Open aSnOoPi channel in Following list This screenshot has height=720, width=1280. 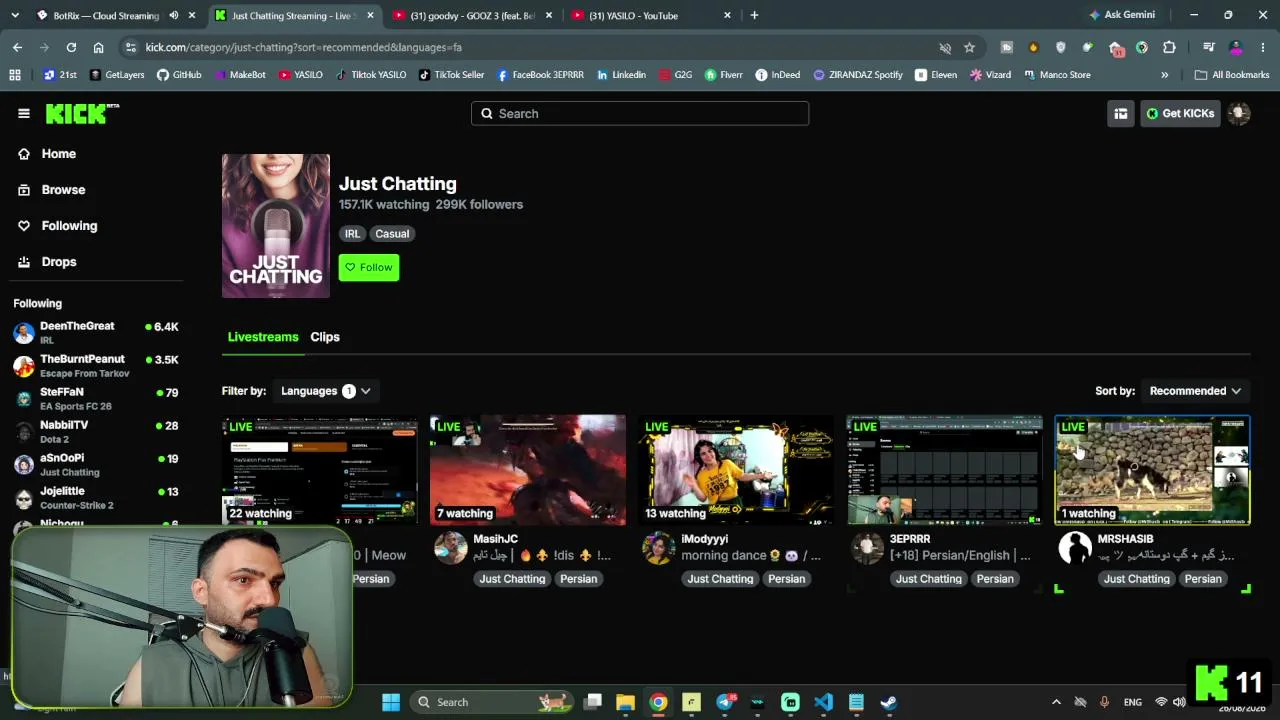tap(96, 464)
